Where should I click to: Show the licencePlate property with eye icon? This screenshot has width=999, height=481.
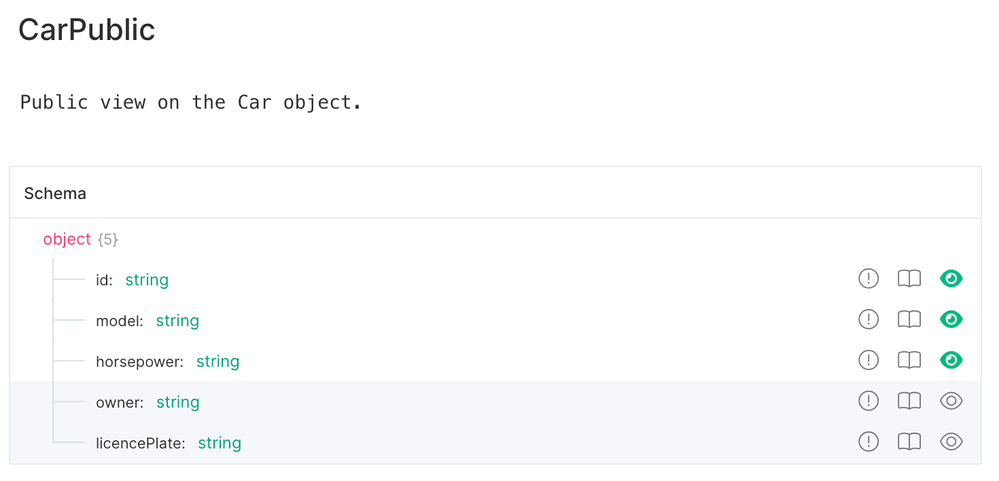(x=951, y=442)
